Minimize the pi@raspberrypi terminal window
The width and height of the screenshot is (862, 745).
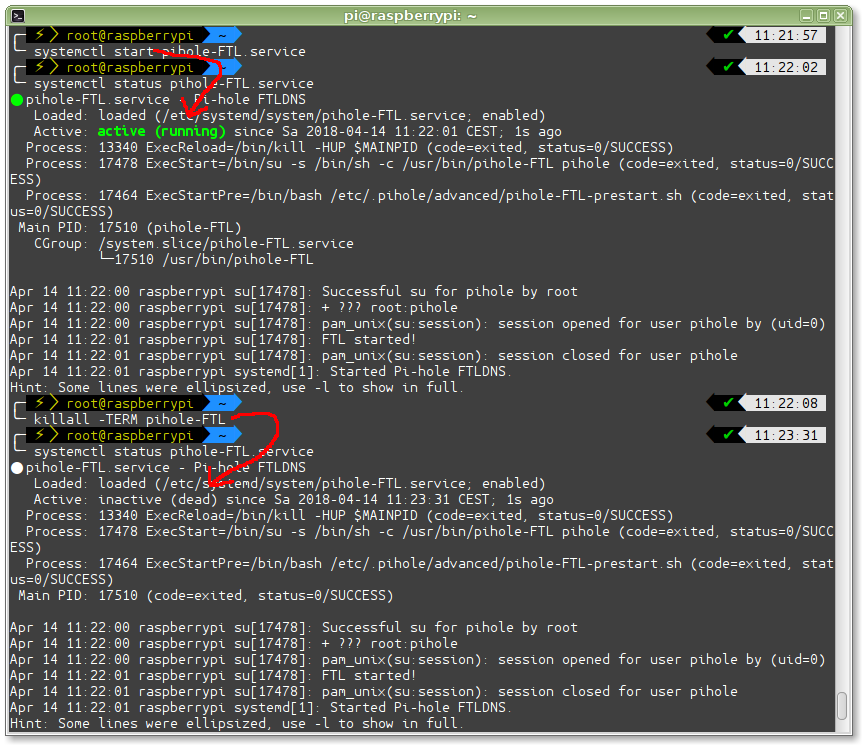click(806, 16)
